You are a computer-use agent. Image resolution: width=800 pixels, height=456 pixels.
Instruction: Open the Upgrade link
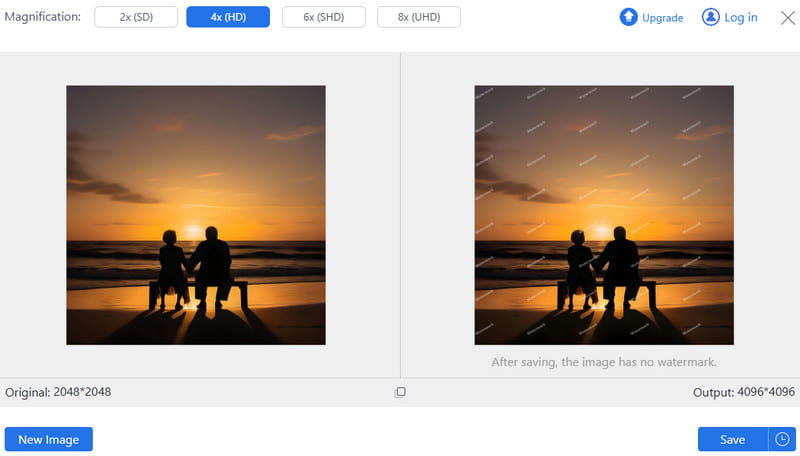point(662,18)
